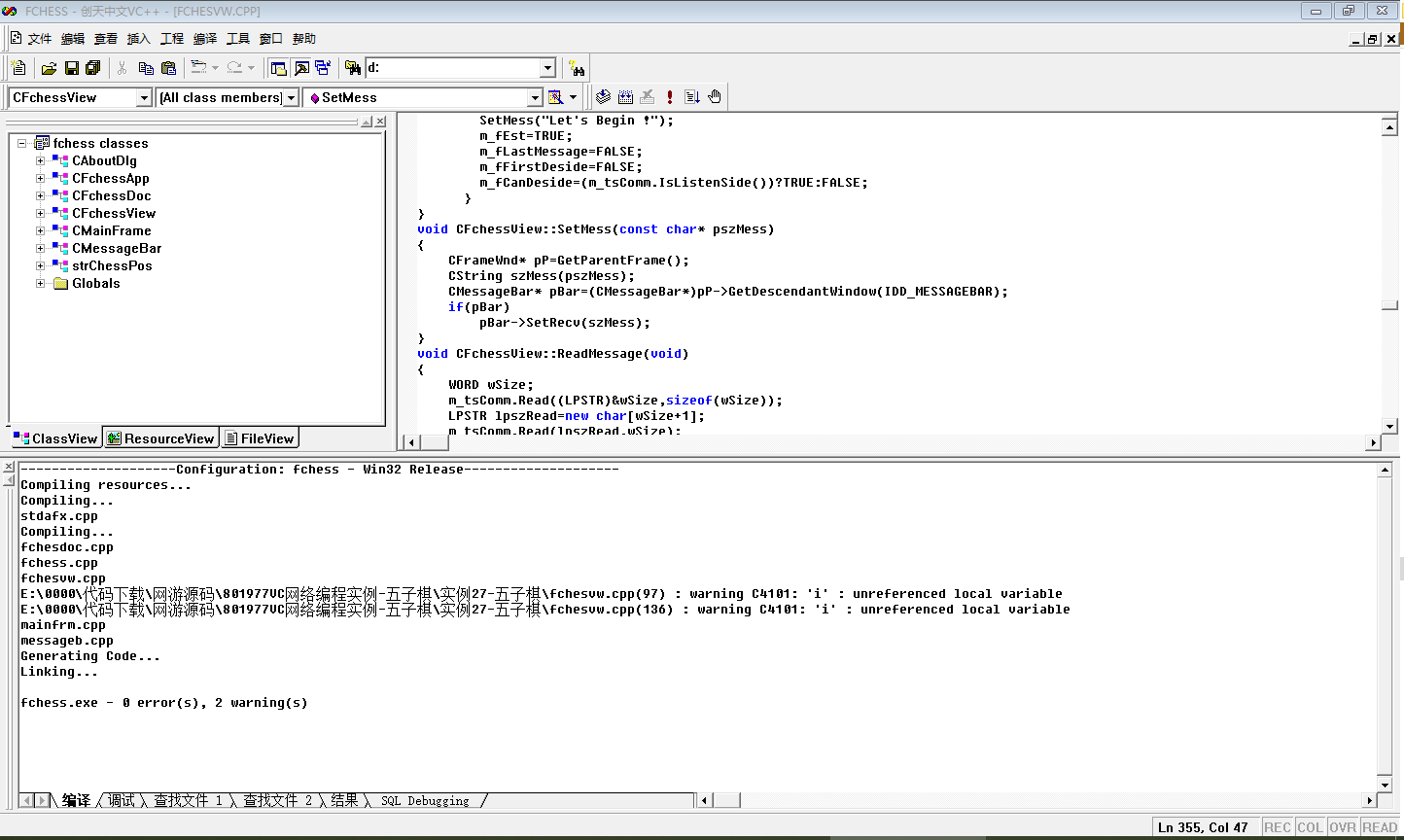Switch to the ClassView tab
This screenshot has width=1404, height=840.
pyautogui.click(x=55, y=438)
